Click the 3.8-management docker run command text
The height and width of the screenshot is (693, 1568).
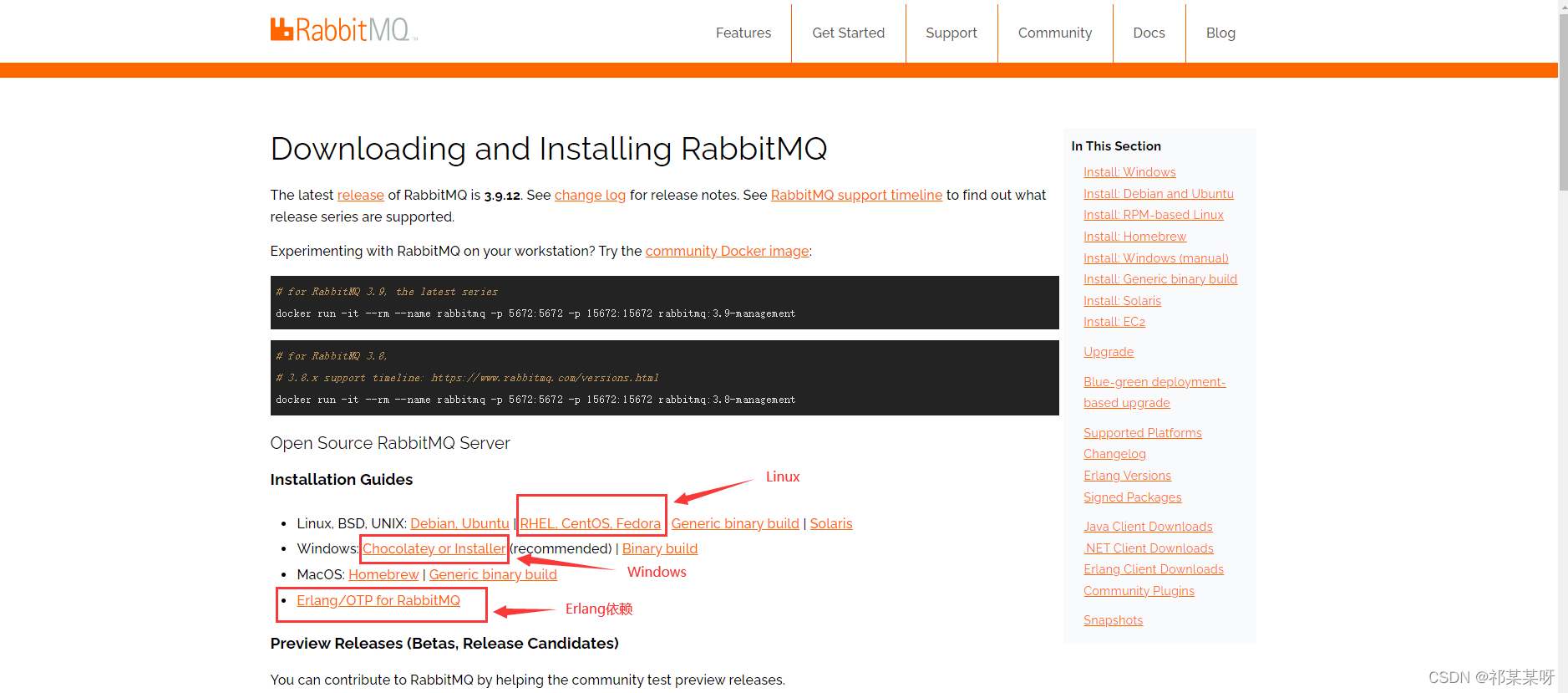535,400
